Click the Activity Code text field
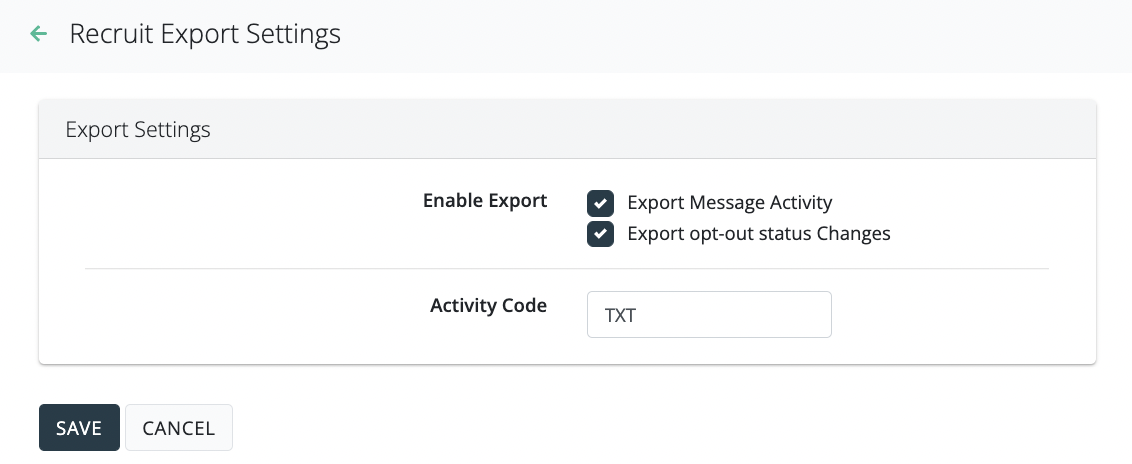Screen dimensions: 1132x464 [x=709, y=315]
